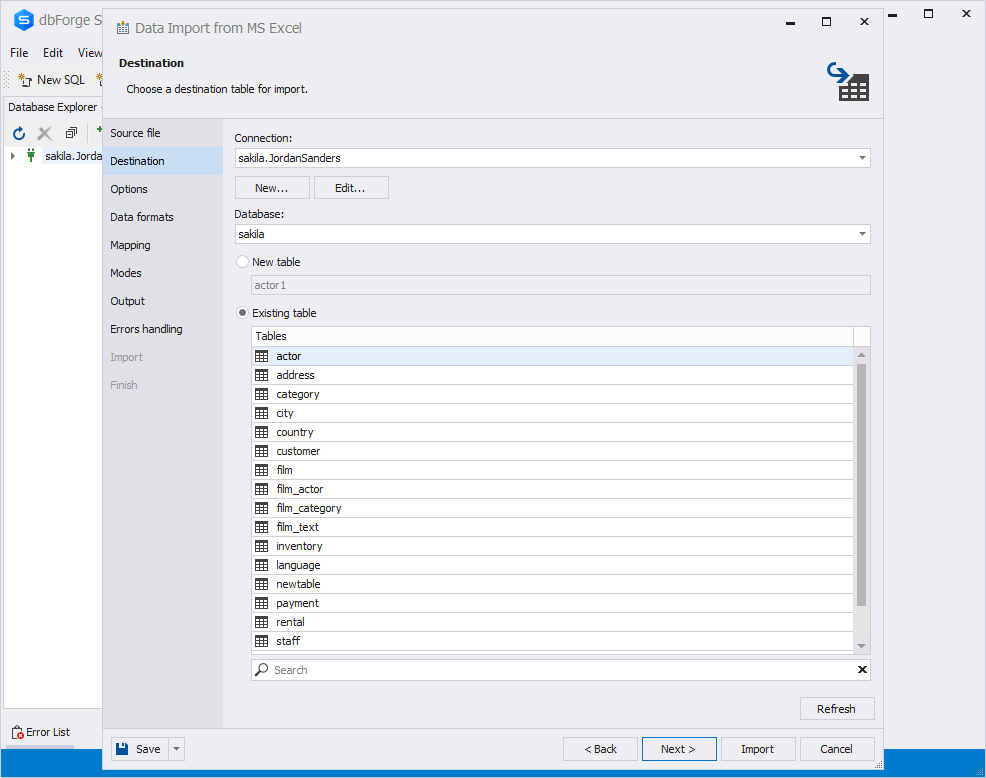Click the table icon next to city
The height and width of the screenshot is (778, 986).
(262, 413)
